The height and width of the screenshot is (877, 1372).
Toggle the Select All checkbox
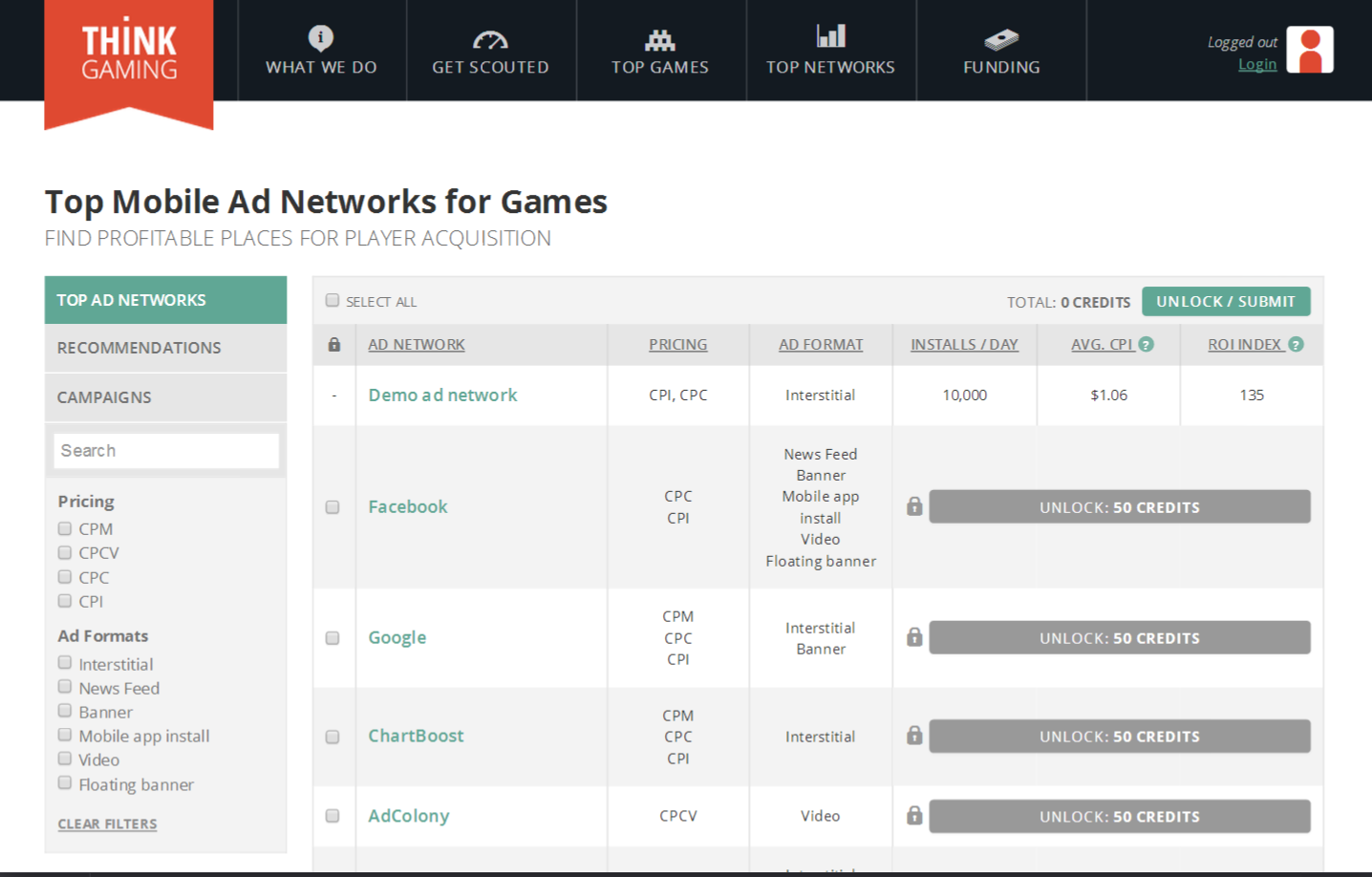pos(332,300)
